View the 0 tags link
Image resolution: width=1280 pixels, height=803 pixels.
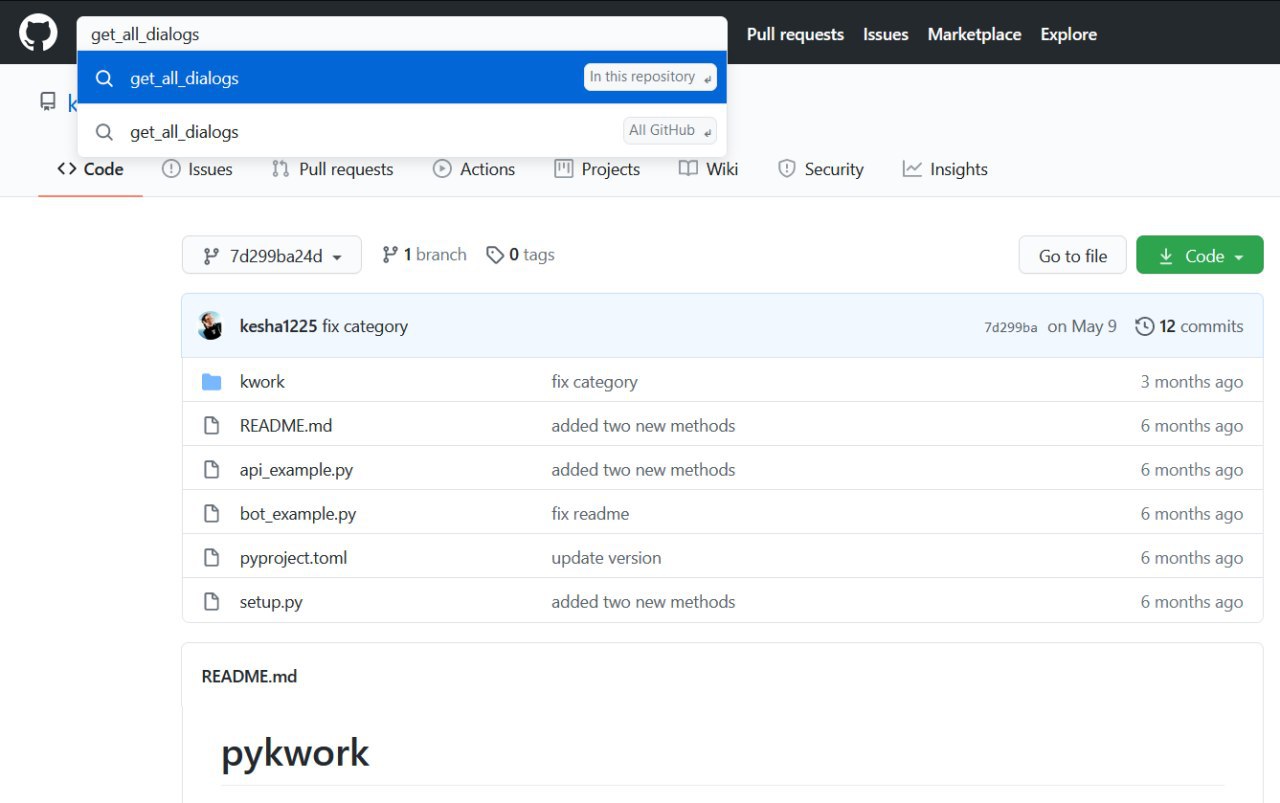(x=520, y=255)
